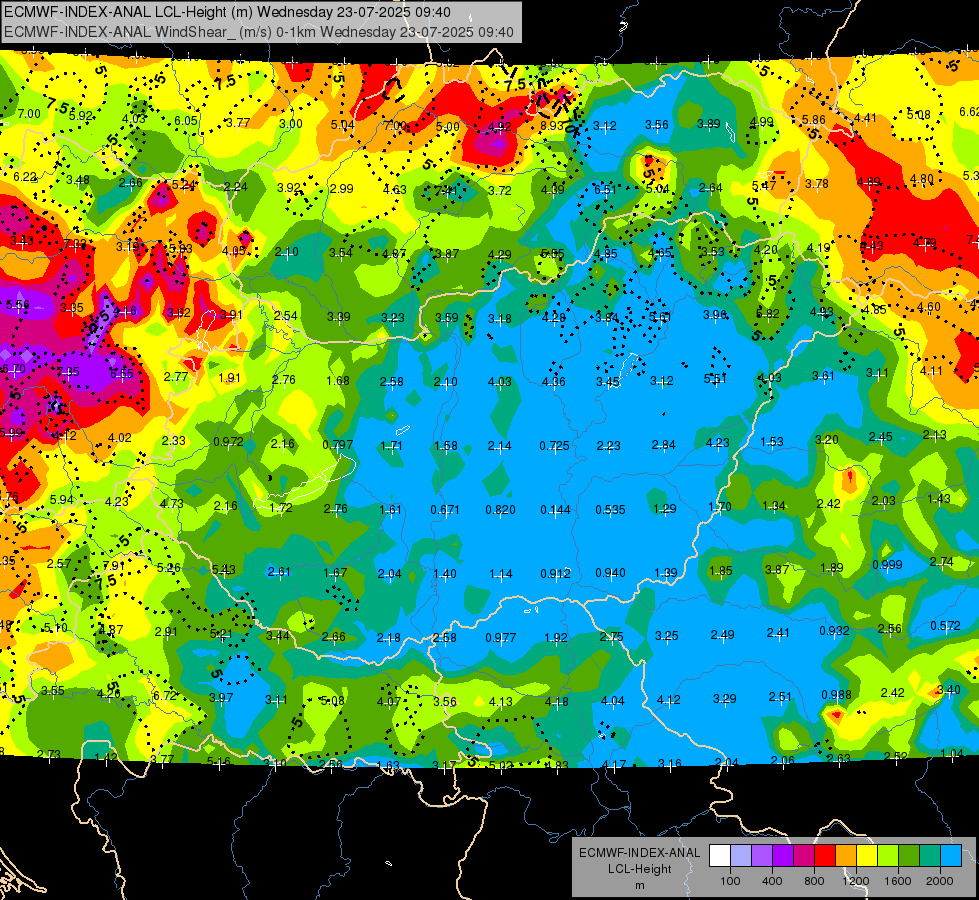Click the wind shear value 0.725
The image size is (979, 900).
pyautogui.click(x=554, y=445)
